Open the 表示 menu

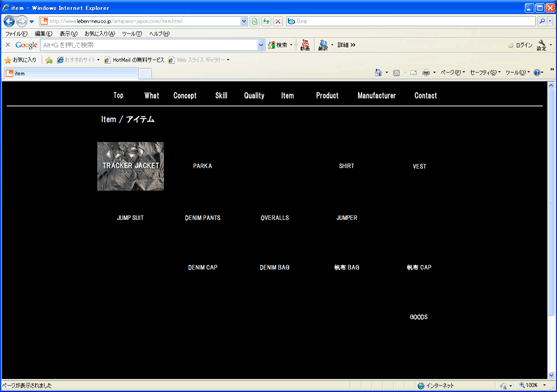[68, 34]
